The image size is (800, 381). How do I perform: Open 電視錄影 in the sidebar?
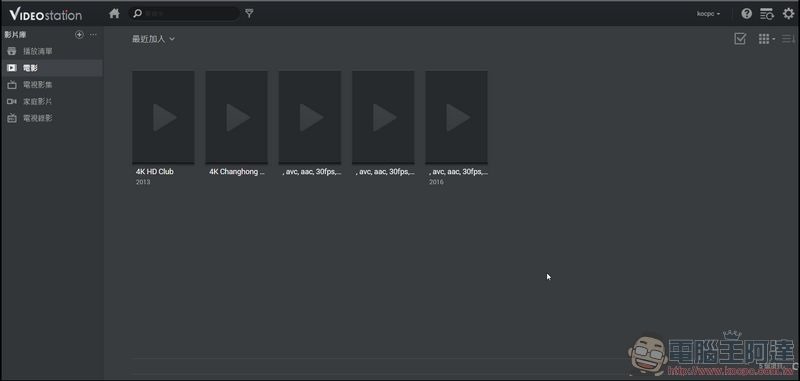pos(52,118)
